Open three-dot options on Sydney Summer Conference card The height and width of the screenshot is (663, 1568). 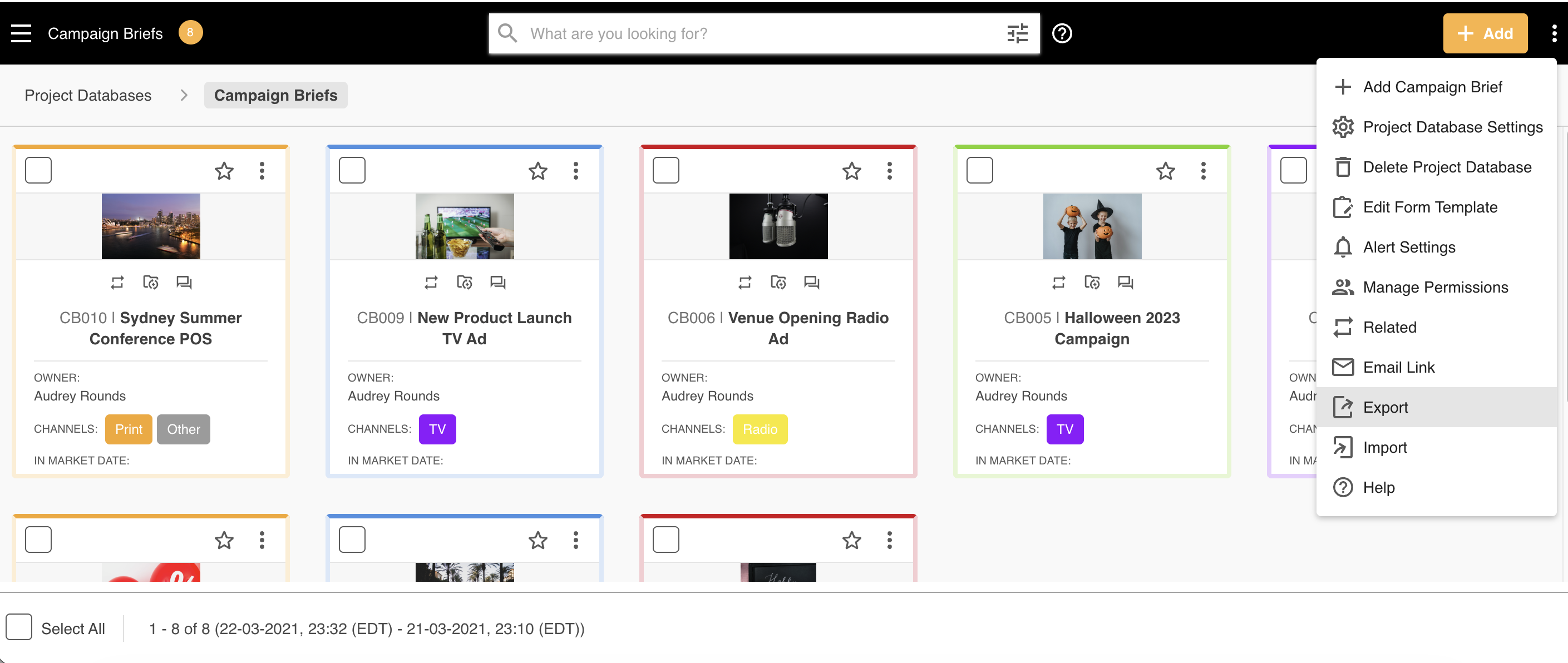pyautogui.click(x=262, y=171)
